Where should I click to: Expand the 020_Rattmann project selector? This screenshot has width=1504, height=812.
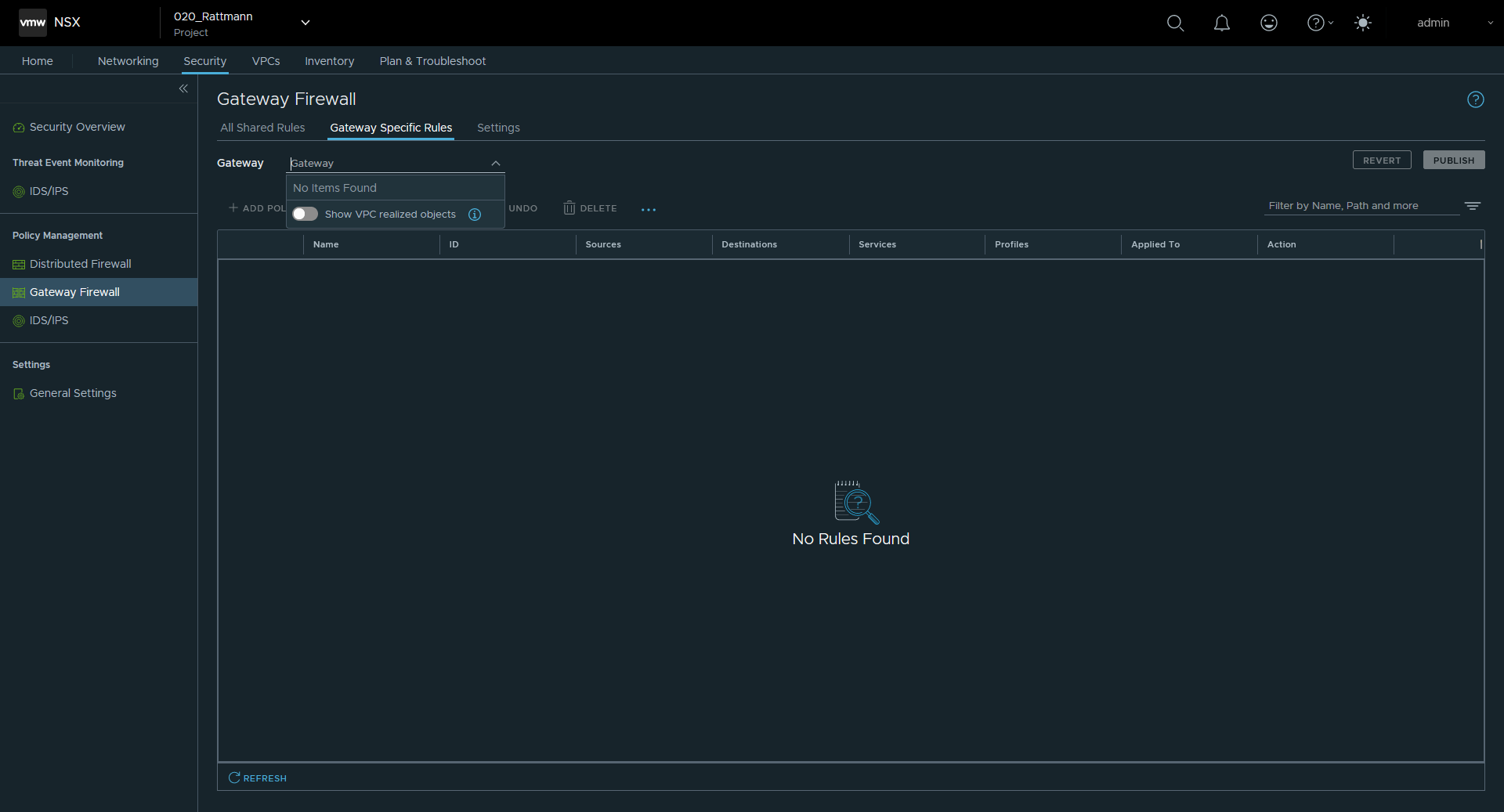tap(305, 23)
